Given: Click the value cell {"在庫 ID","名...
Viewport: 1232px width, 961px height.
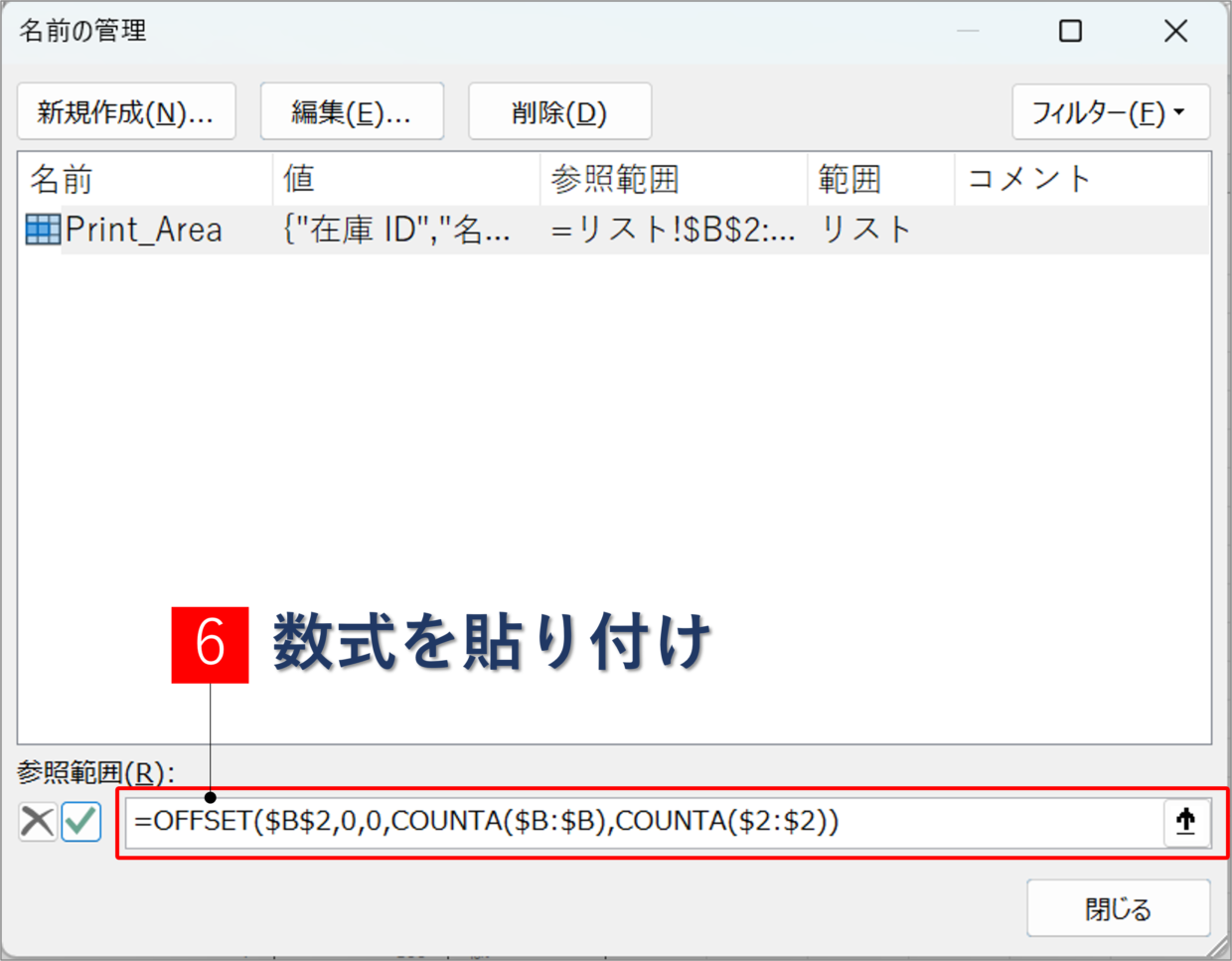Looking at the screenshot, I should [396, 230].
